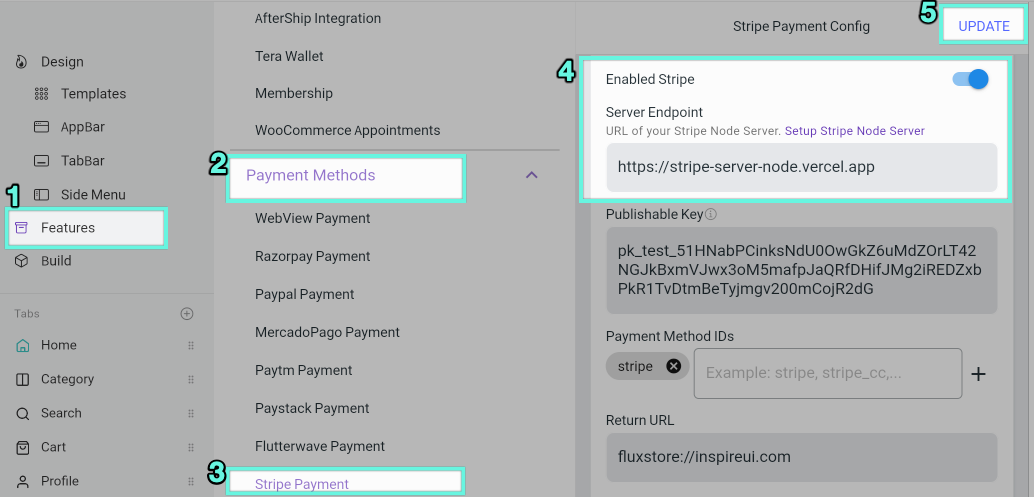This screenshot has height=497, width=1034.
Task: Collapse the Payment Methods section chevron
Action: pyautogui.click(x=532, y=175)
